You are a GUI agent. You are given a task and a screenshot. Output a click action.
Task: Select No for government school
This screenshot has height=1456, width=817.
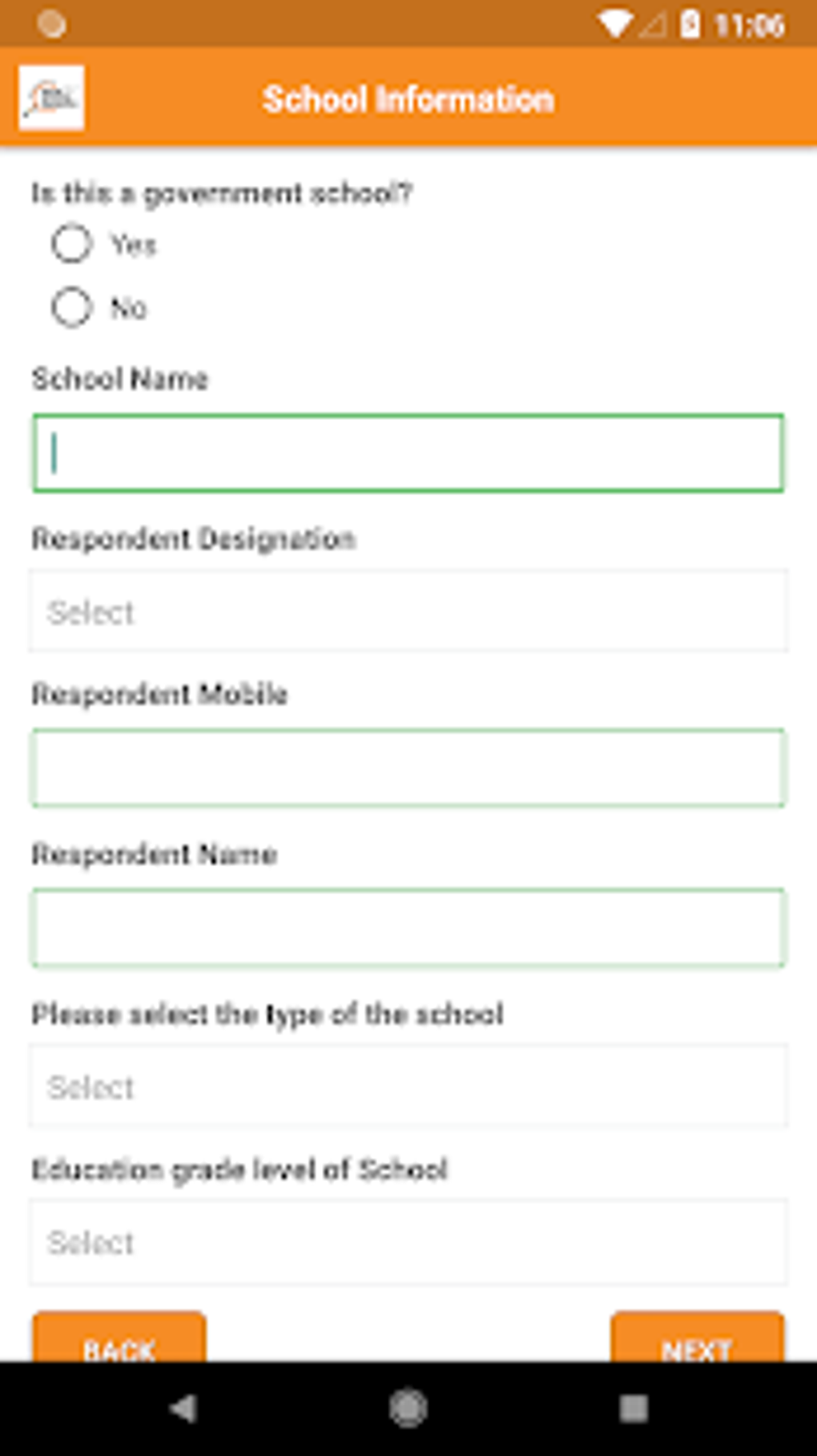pyautogui.click(x=72, y=307)
